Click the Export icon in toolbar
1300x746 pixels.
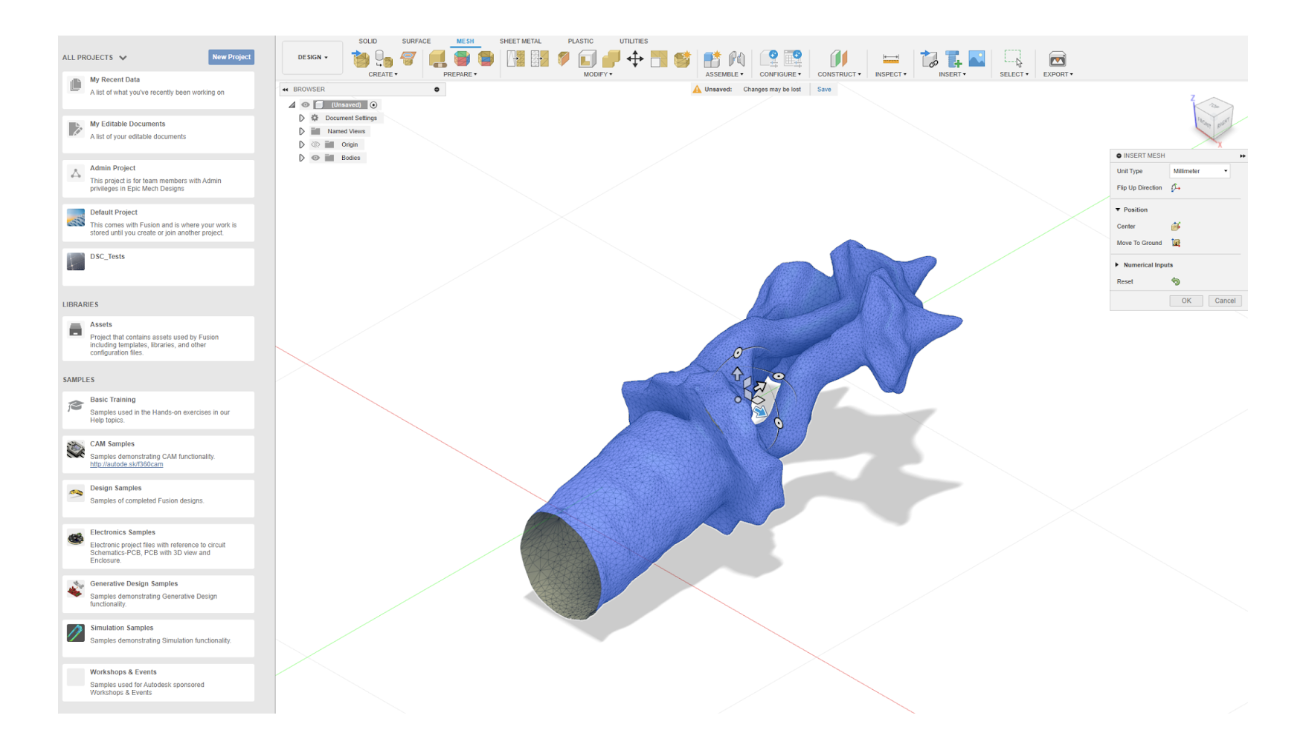click(x=1057, y=59)
